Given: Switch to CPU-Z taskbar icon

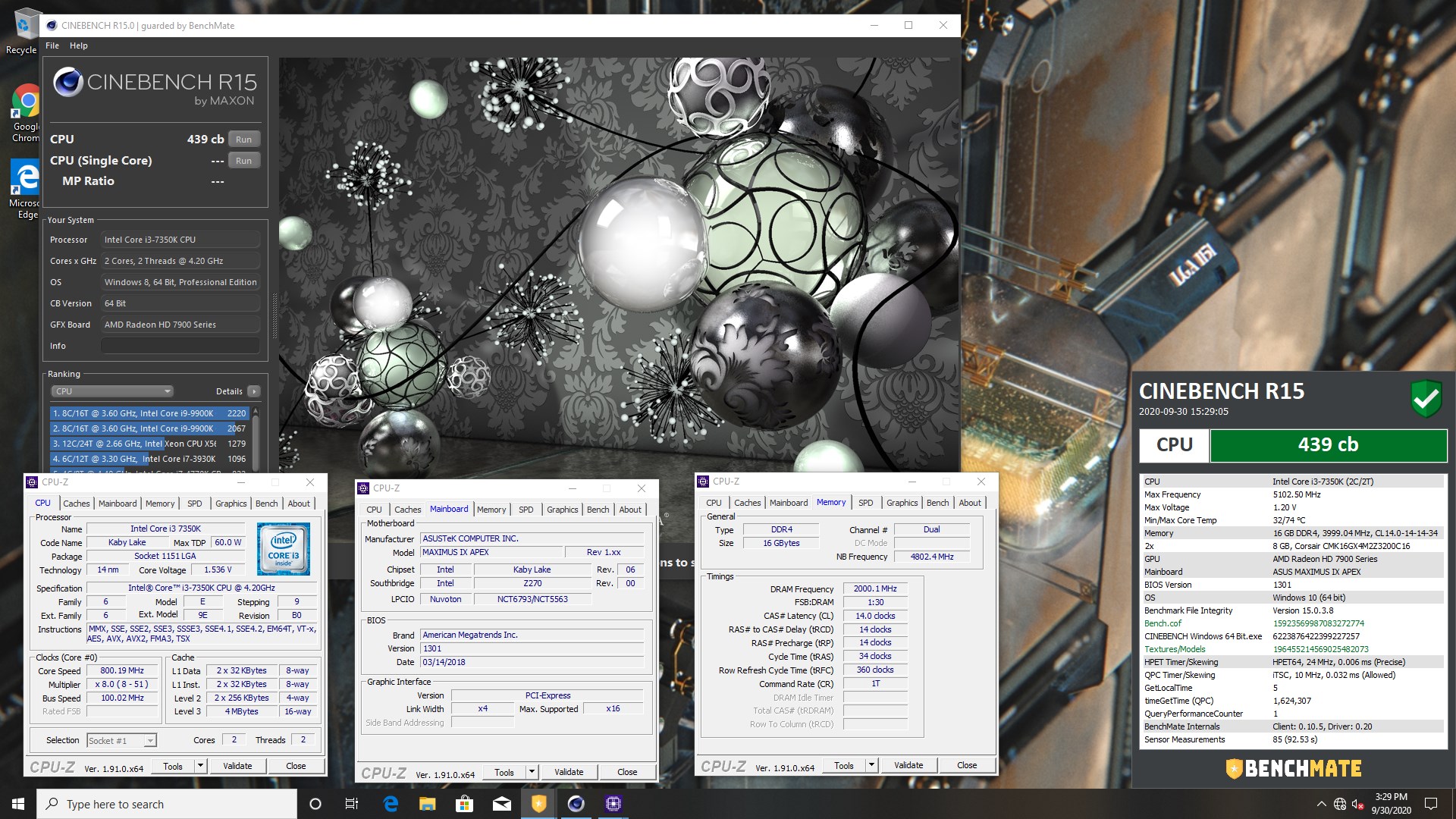Looking at the screenshot, I should click(613, 804).
